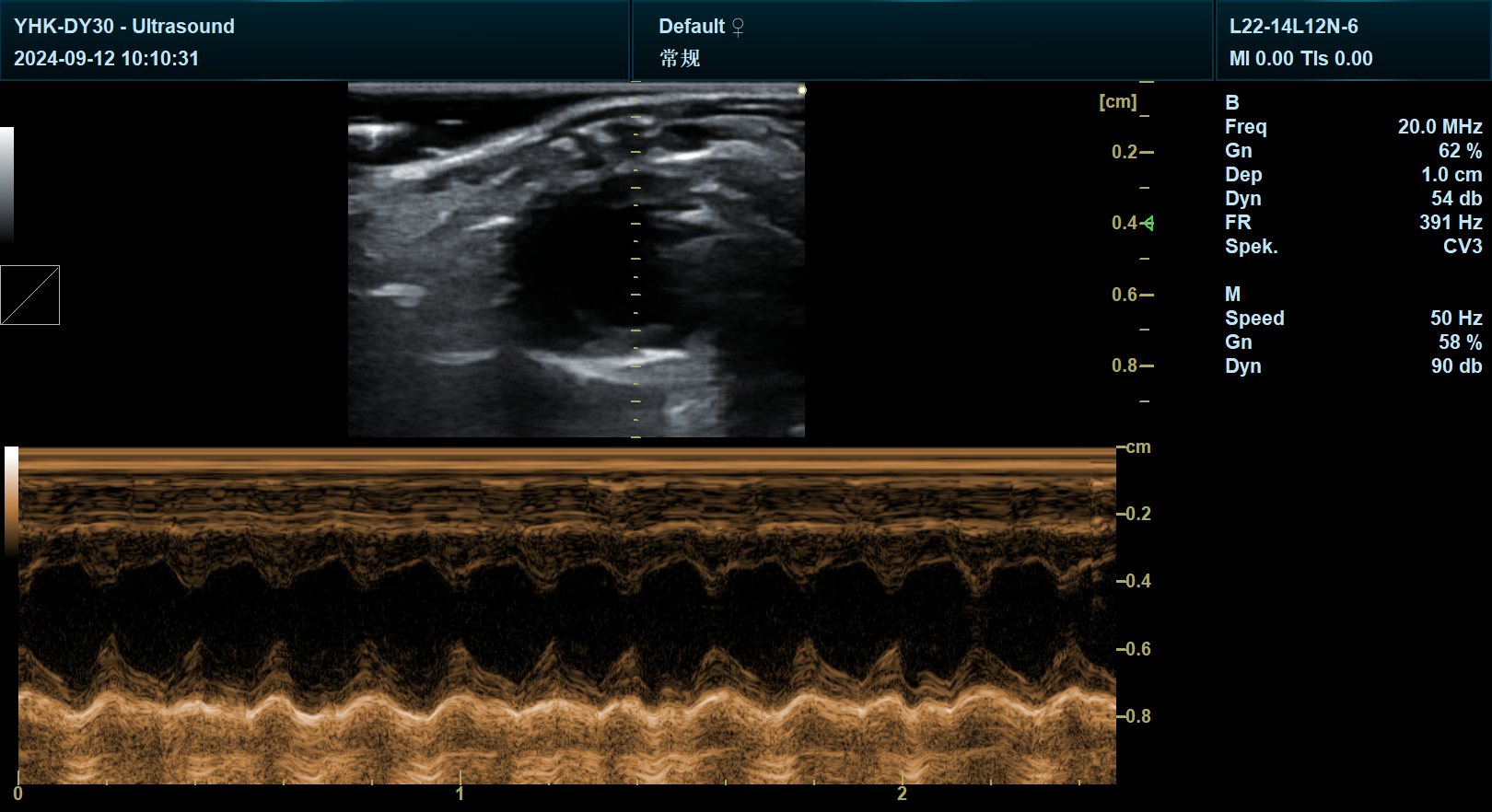
Task: Select the M mode Gn 58 % value
Action: (1460, 342)
